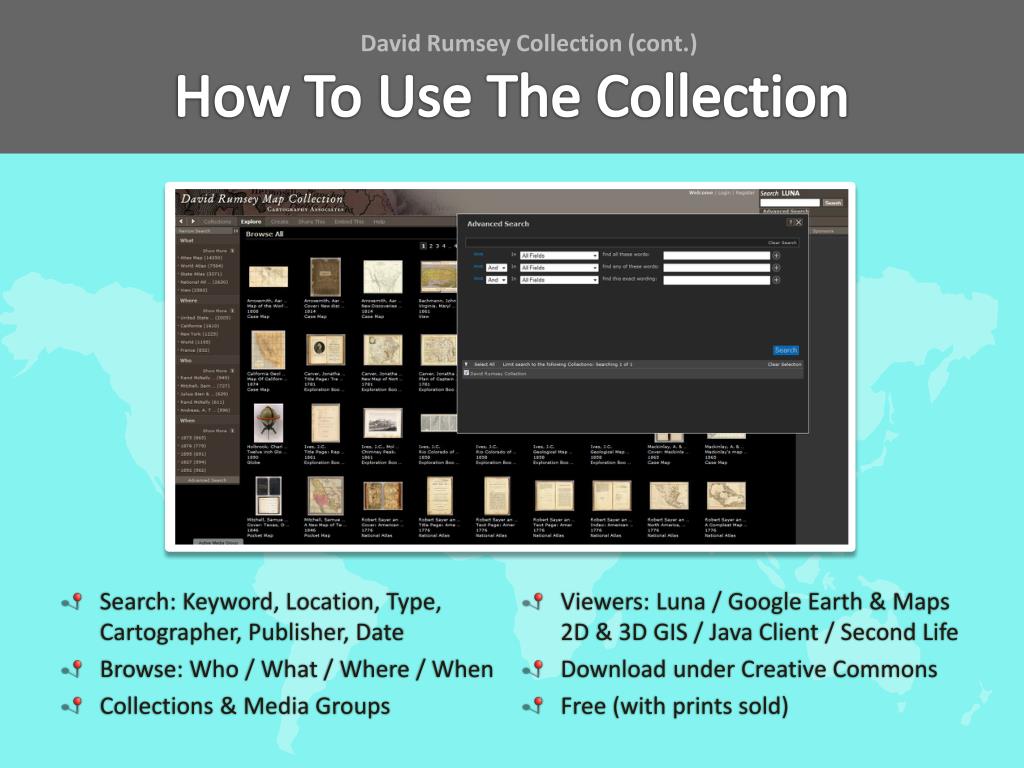
Task: Open the Mitchell Cover Texas pocket map thumbnail
Action: [x=268, y=496]
